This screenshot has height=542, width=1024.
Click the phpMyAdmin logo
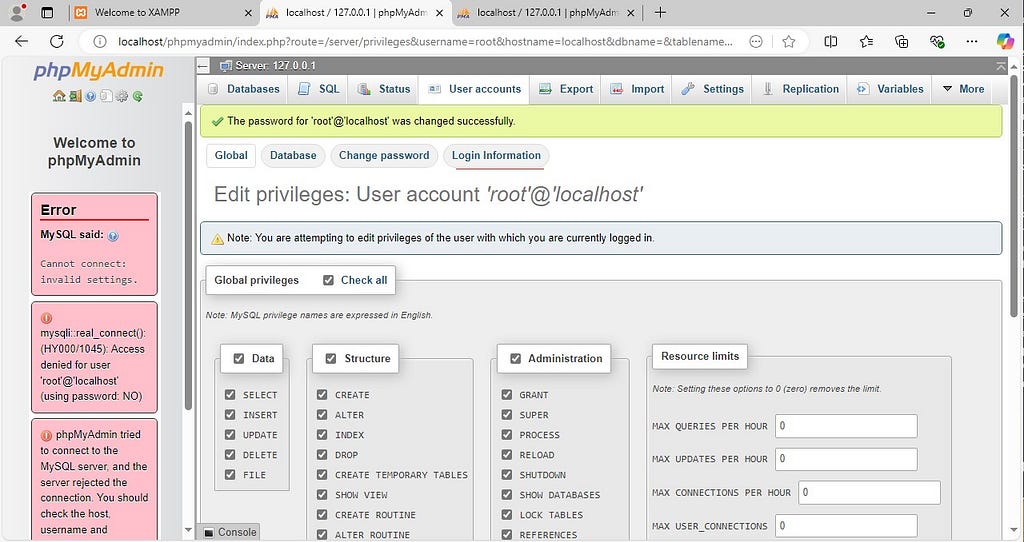tap(99, 70)
